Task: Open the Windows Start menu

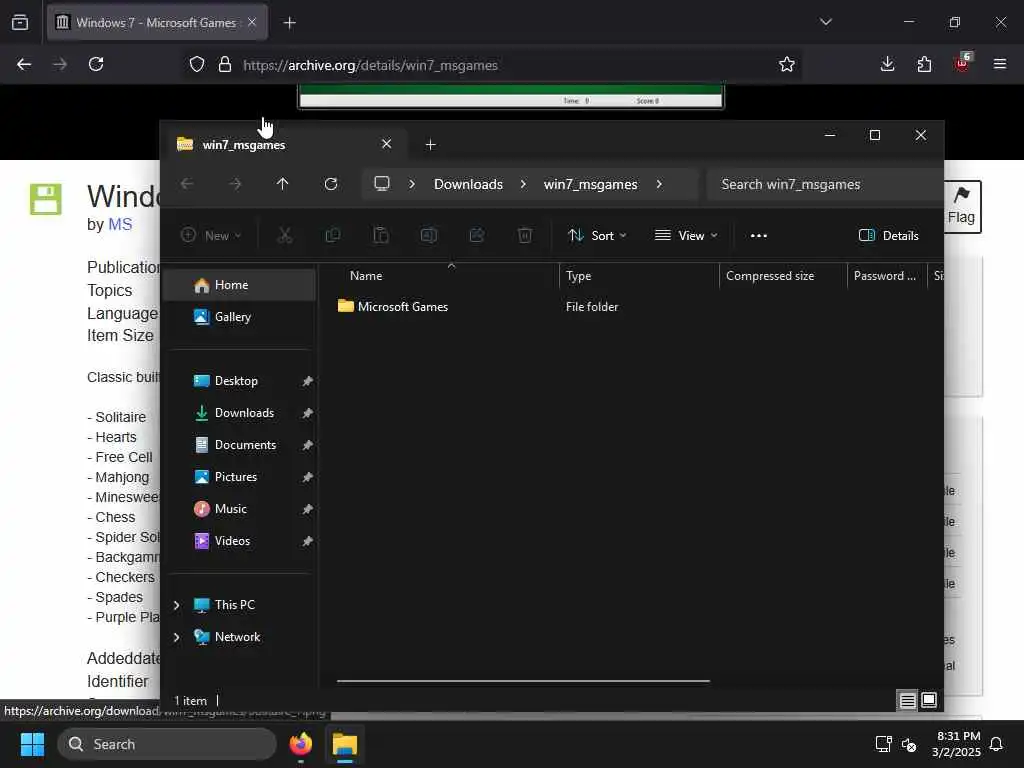Action: 32,744
